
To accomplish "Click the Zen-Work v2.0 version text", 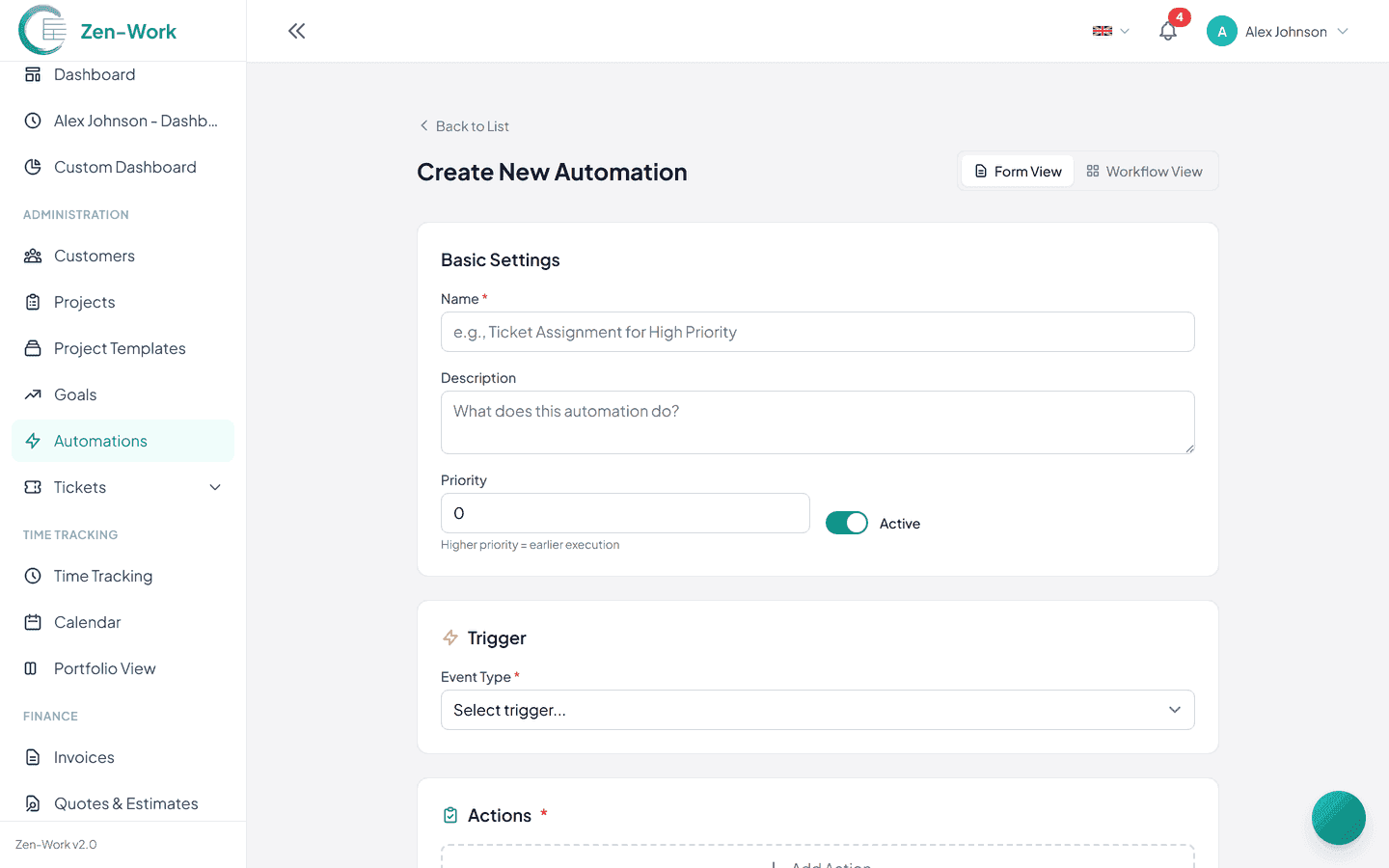I will pyautogui.click(x=56, y=845).
